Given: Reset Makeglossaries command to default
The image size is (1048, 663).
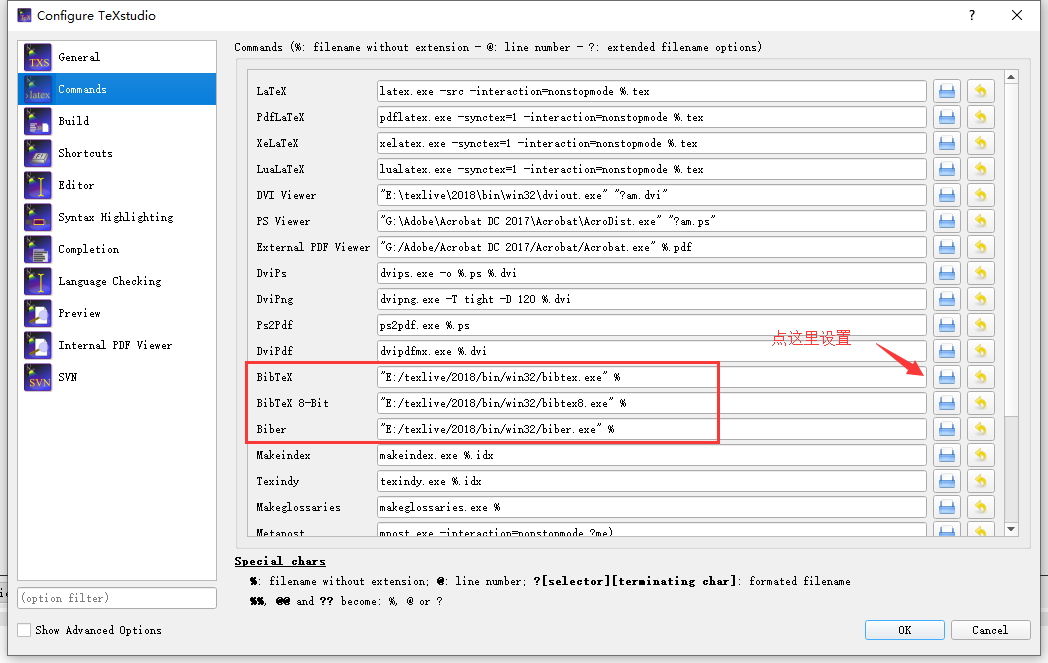Looking at the screenshot, I should [x=980, y=508].
